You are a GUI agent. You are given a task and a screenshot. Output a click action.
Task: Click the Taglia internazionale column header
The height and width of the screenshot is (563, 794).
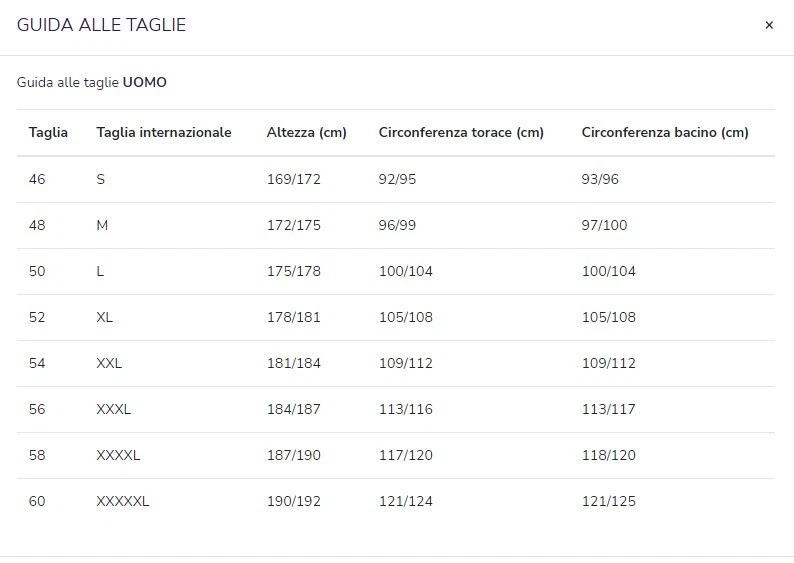coord(164,132)
